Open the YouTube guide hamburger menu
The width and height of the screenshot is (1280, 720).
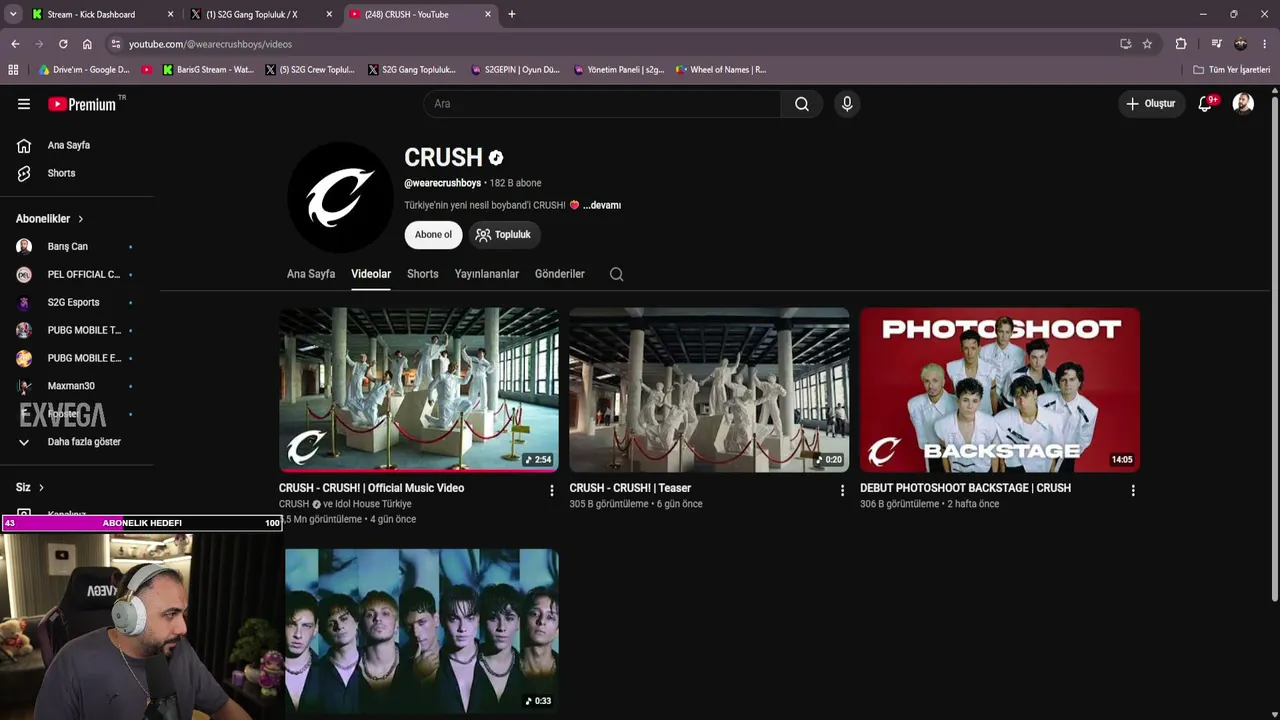pyautogui.click(x=24, y=104)
